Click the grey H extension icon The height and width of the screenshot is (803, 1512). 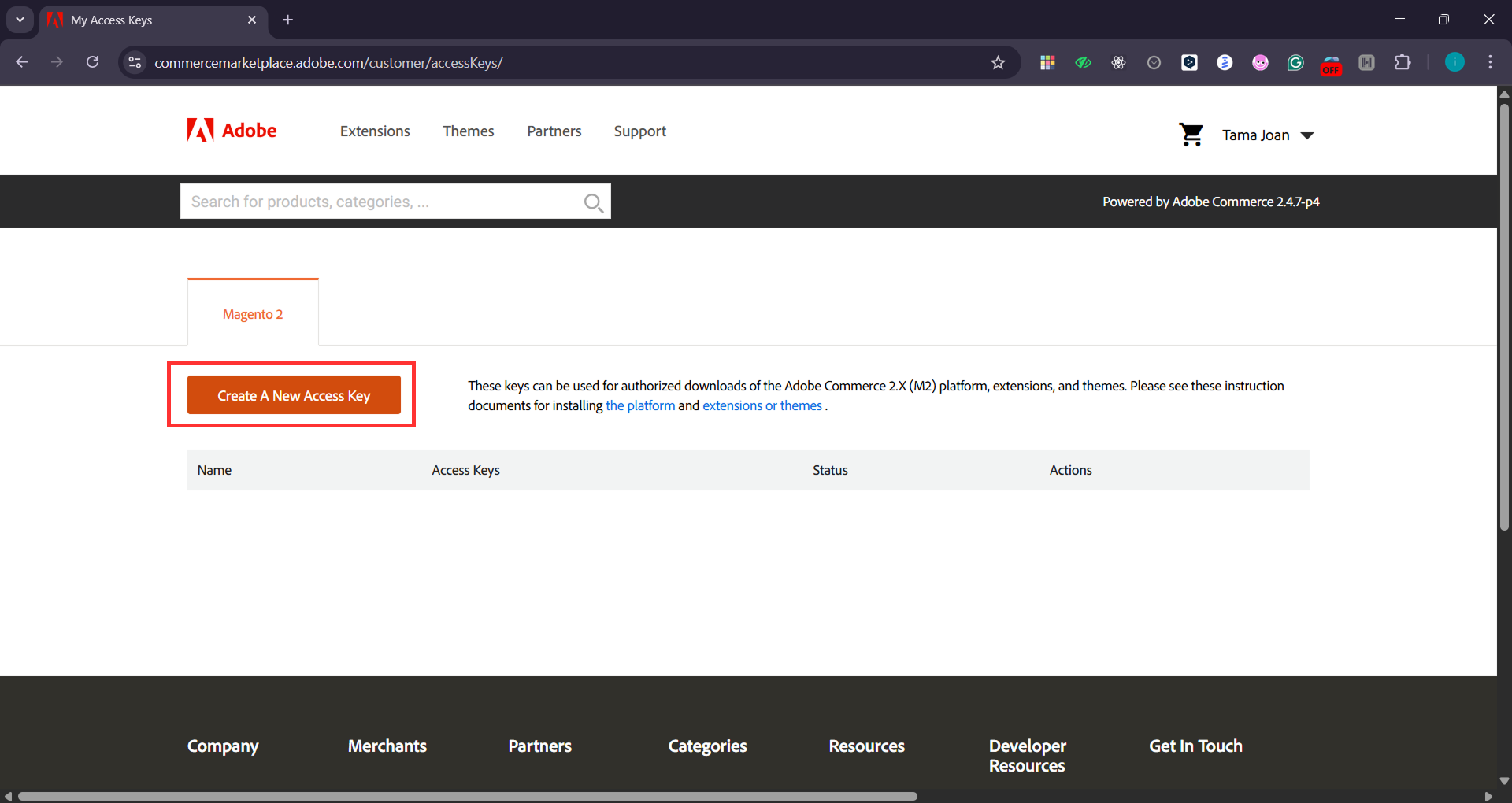[x=1366, y=63]
